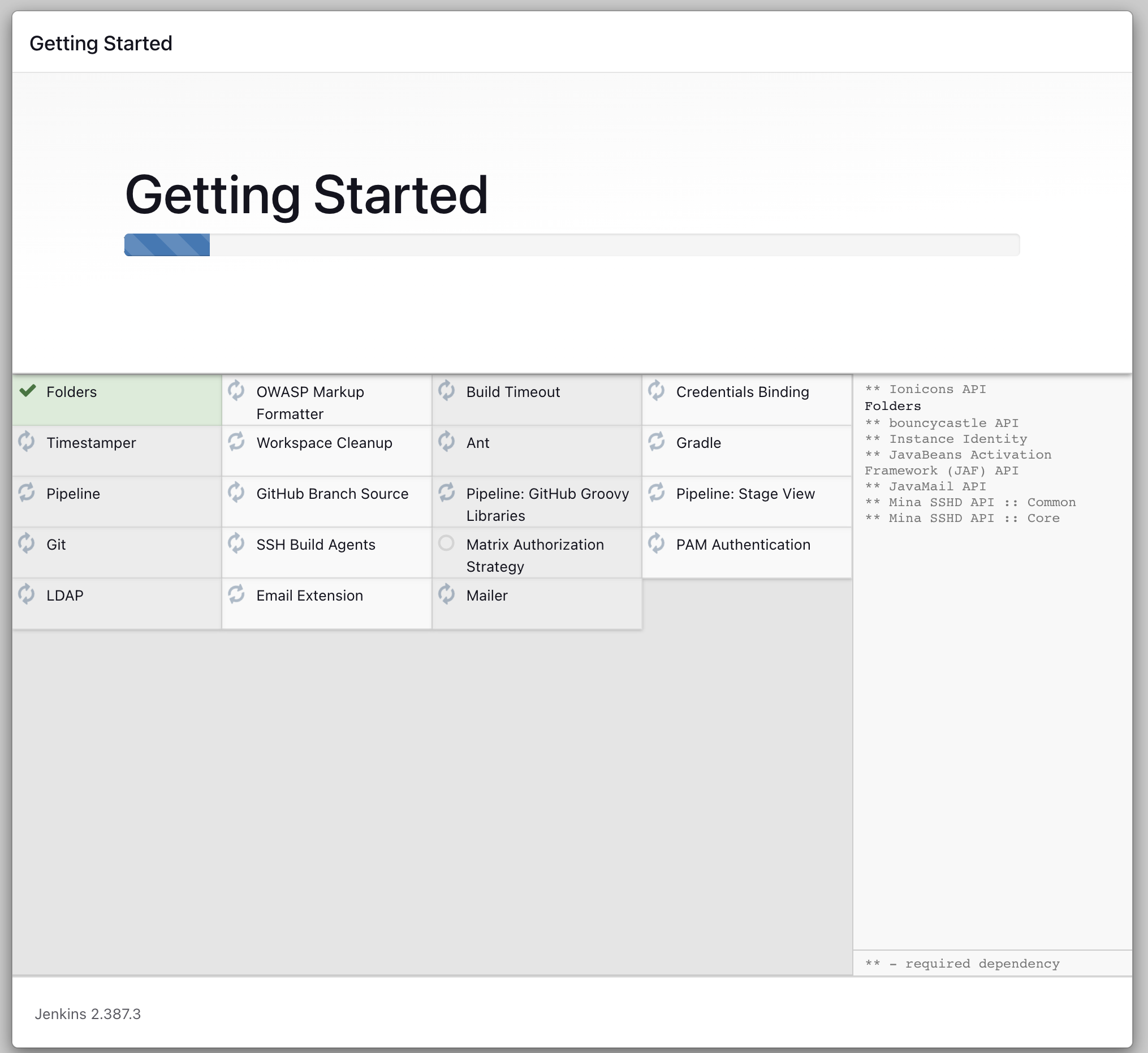This screenshot has width=1148, height=1053.
Task: Click the Jenkins 2.387.3 version text
Action: 88,1013
